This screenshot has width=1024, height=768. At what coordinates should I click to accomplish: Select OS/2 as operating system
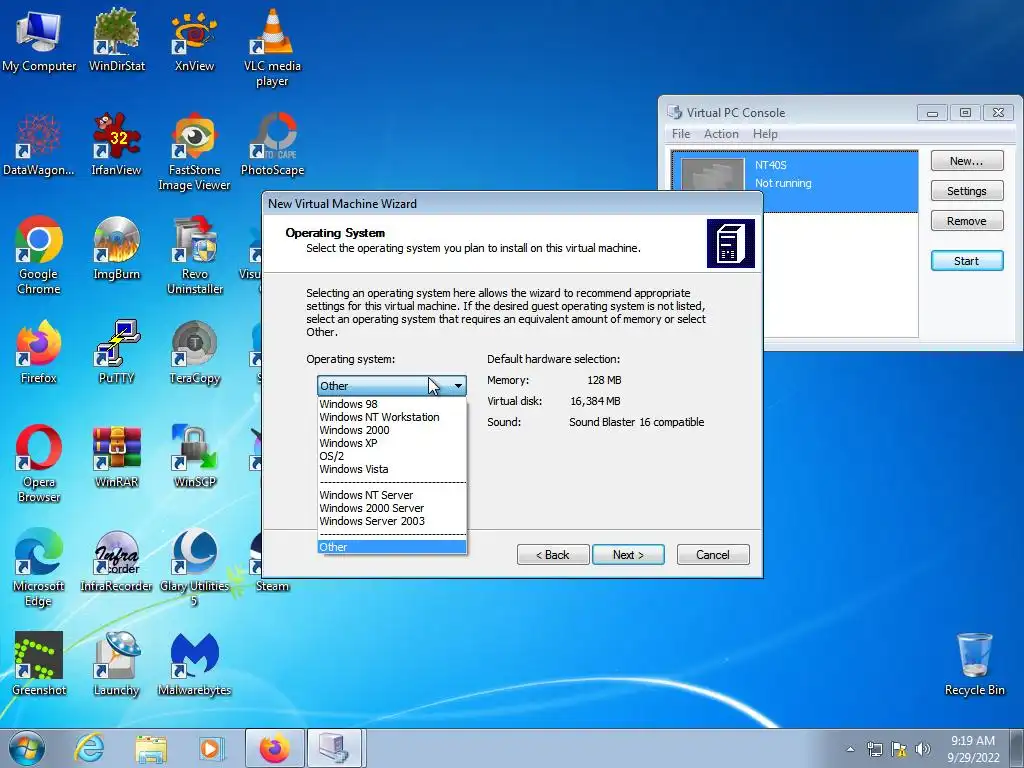click(392, 456)
